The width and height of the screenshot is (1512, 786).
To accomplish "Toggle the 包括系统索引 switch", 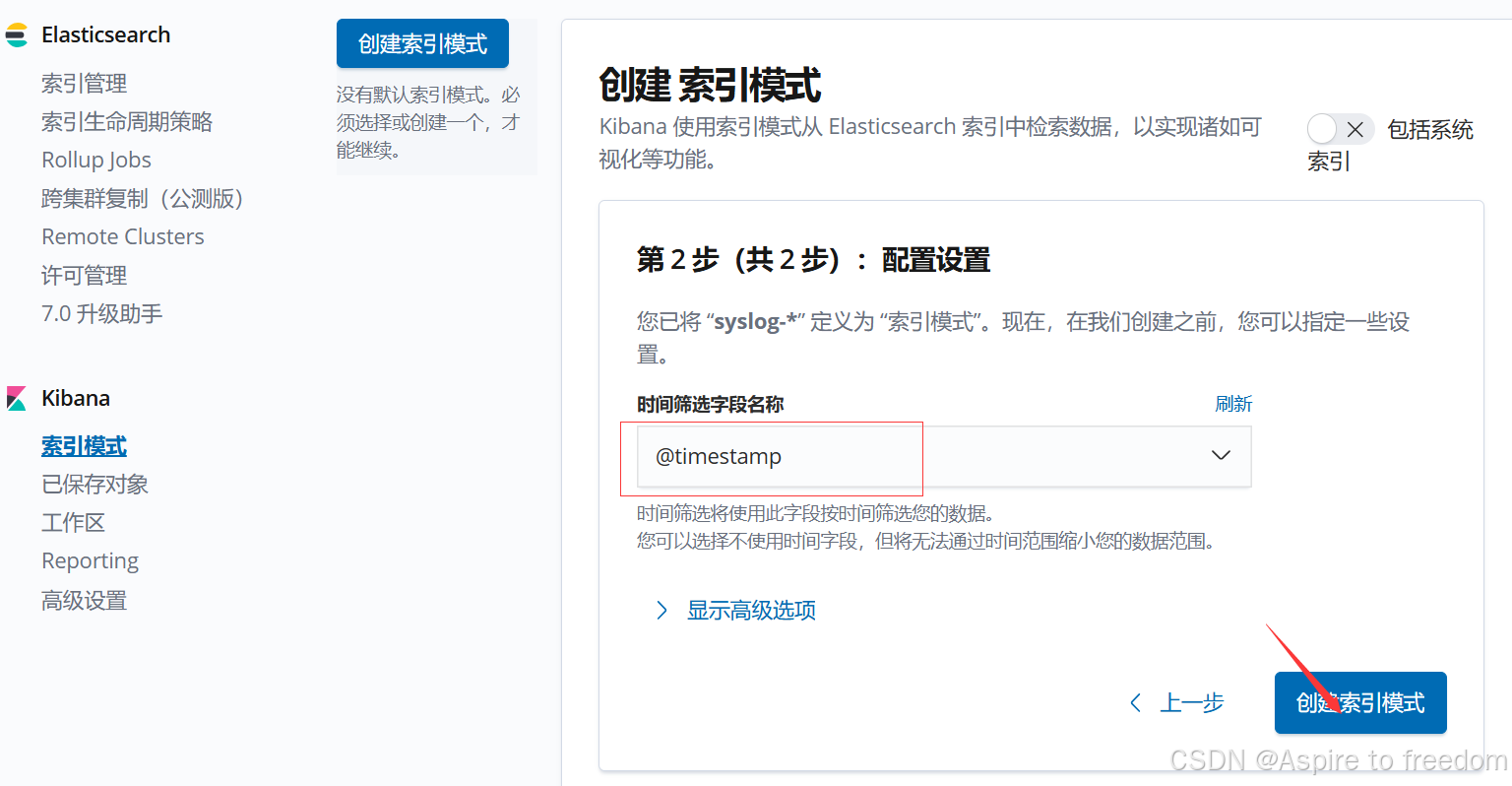I will click(1340, 129).
